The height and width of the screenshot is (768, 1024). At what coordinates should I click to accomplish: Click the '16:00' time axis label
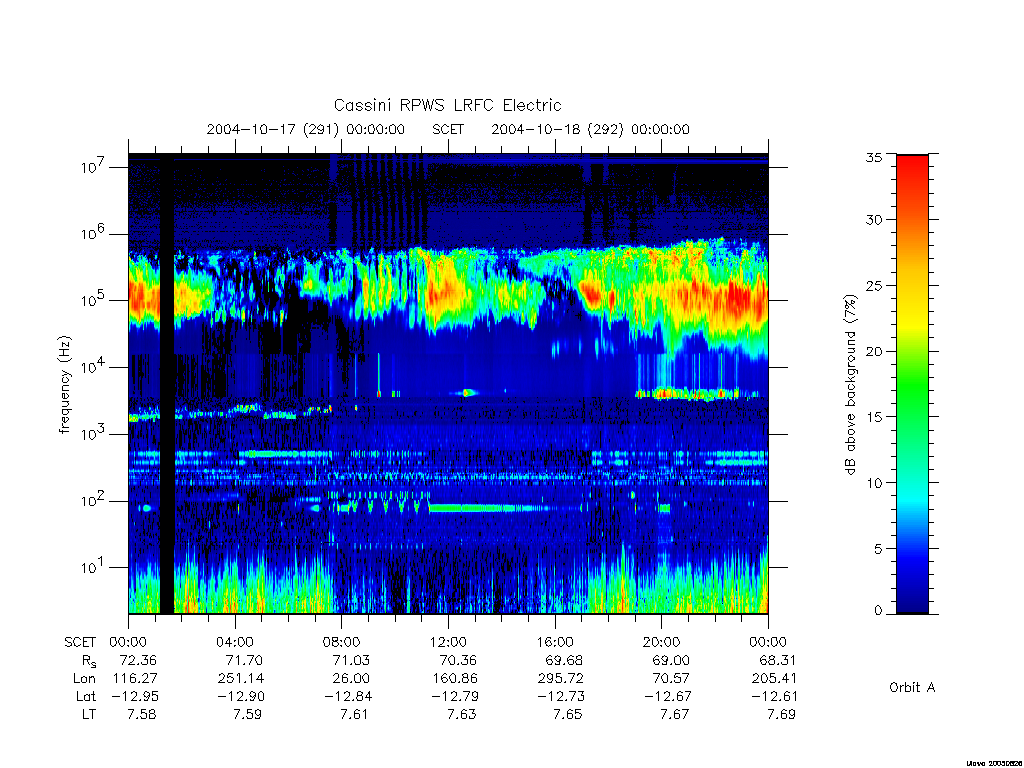click(555, 642)
